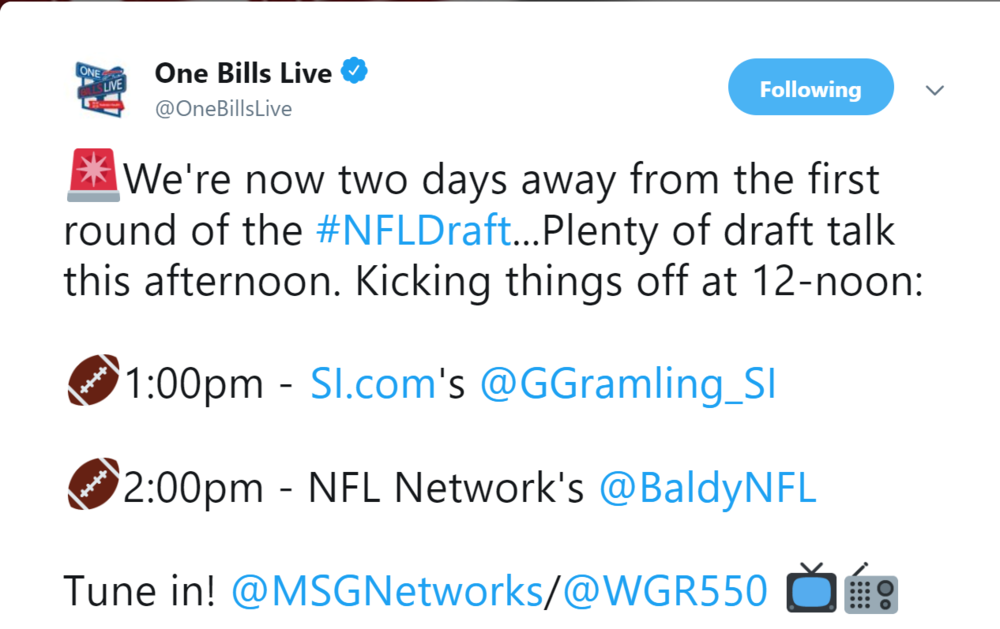Click the football emoji beside 1:00pm
This screenshot has height=629, width=1000.
pos(93,380)
